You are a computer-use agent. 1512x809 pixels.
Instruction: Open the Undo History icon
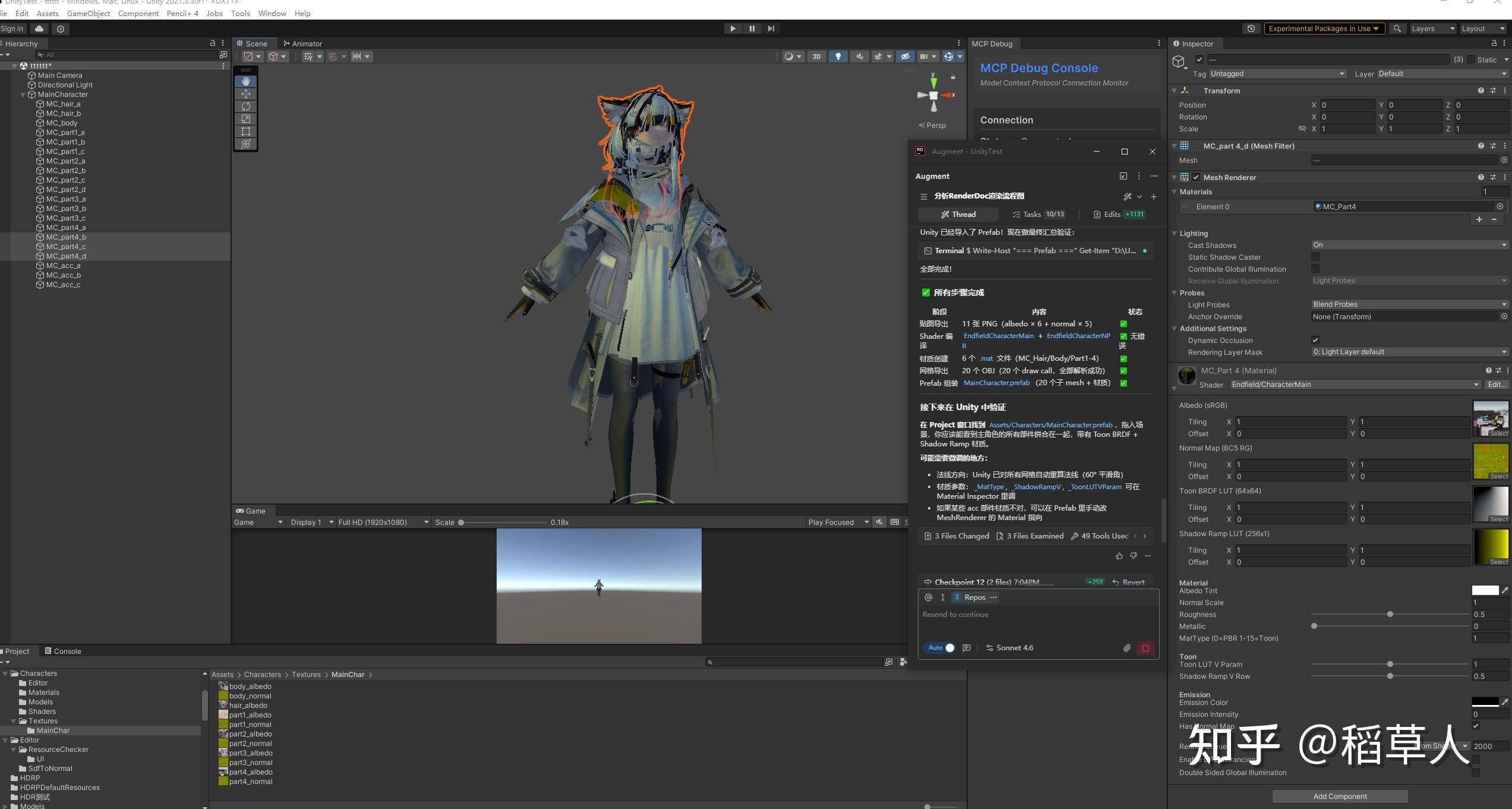[x=1251, y=29]
